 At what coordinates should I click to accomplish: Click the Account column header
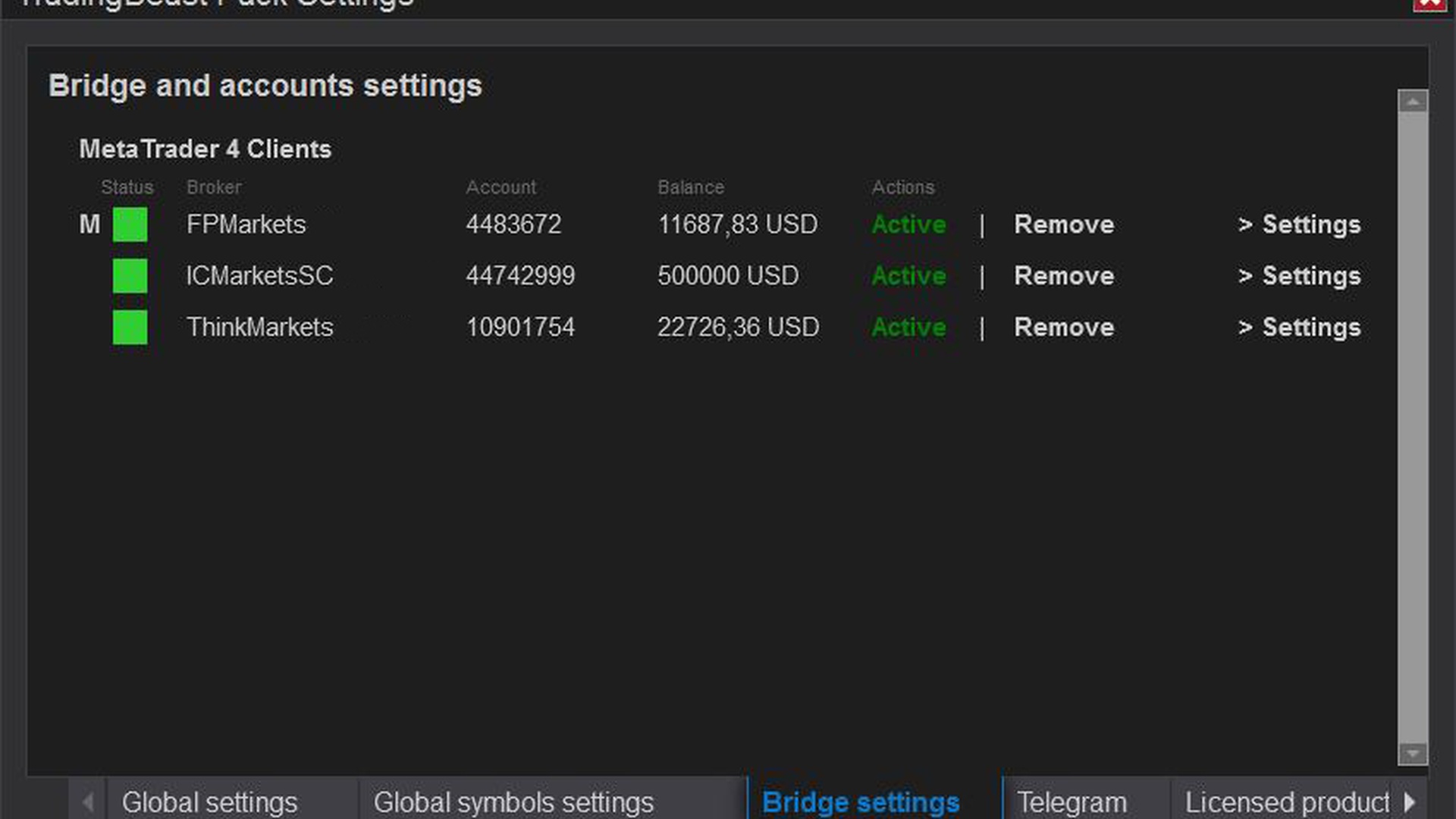500,187
